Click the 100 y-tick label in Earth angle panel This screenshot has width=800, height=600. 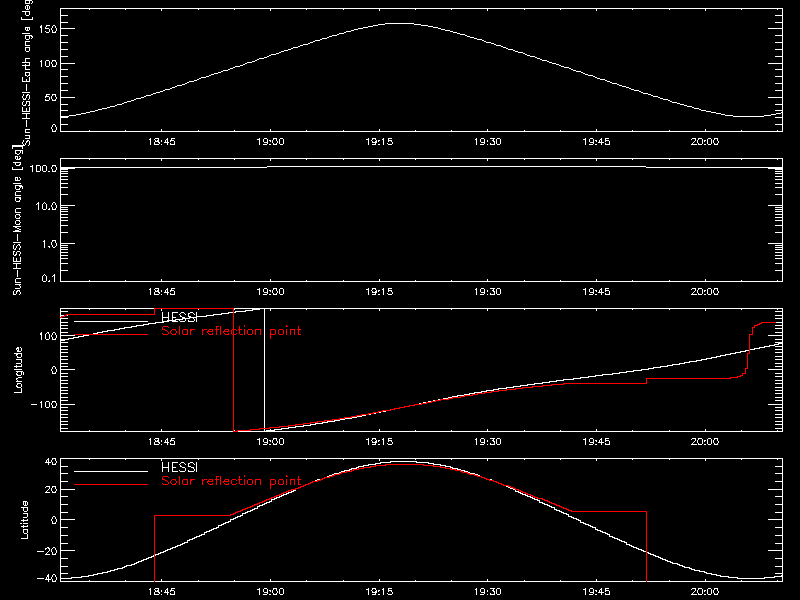tap(47, 64)
